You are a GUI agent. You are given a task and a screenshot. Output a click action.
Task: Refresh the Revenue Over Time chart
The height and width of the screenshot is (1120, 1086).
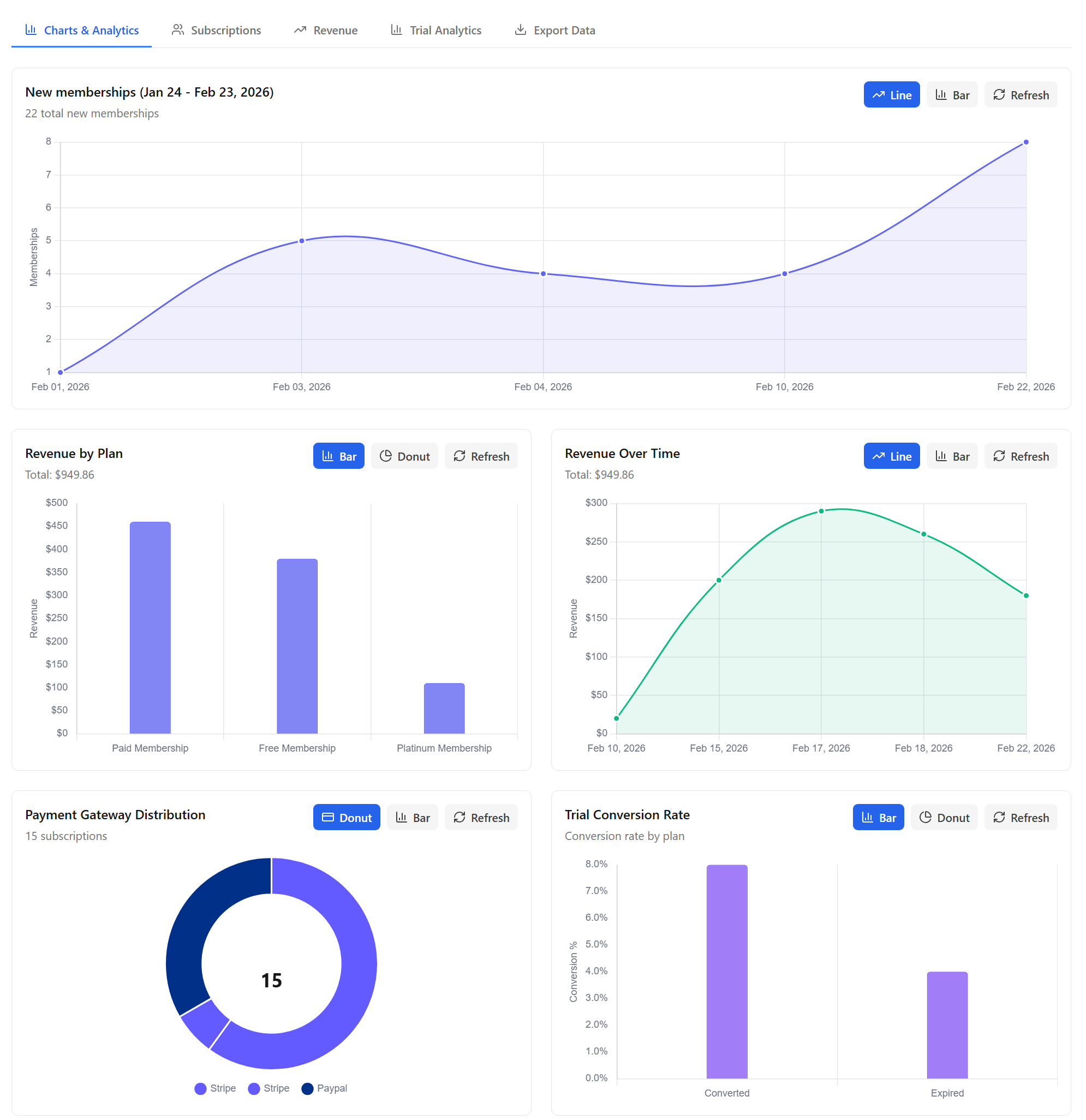[x=1021, y=456]
